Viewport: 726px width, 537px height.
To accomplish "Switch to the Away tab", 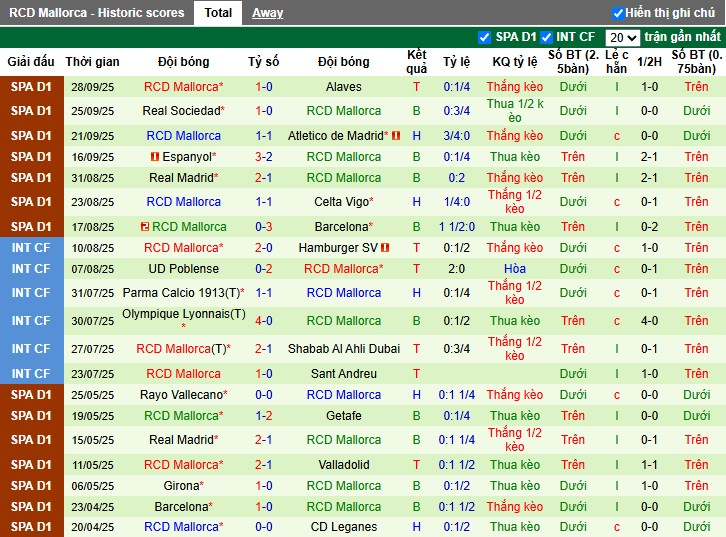I will point(267,13).
